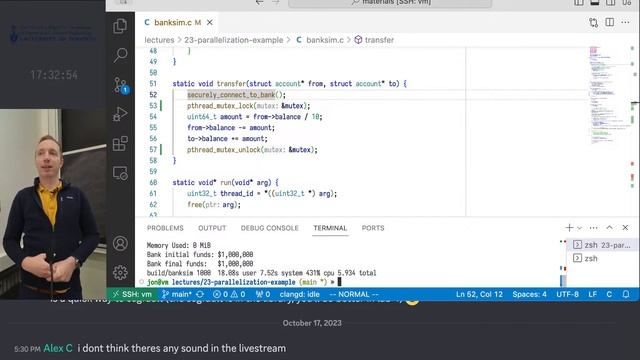The image size is (640, 360).
Task: Click 'pthread_mutex_unlock' on line 57
Action: [x=224, y=150]
